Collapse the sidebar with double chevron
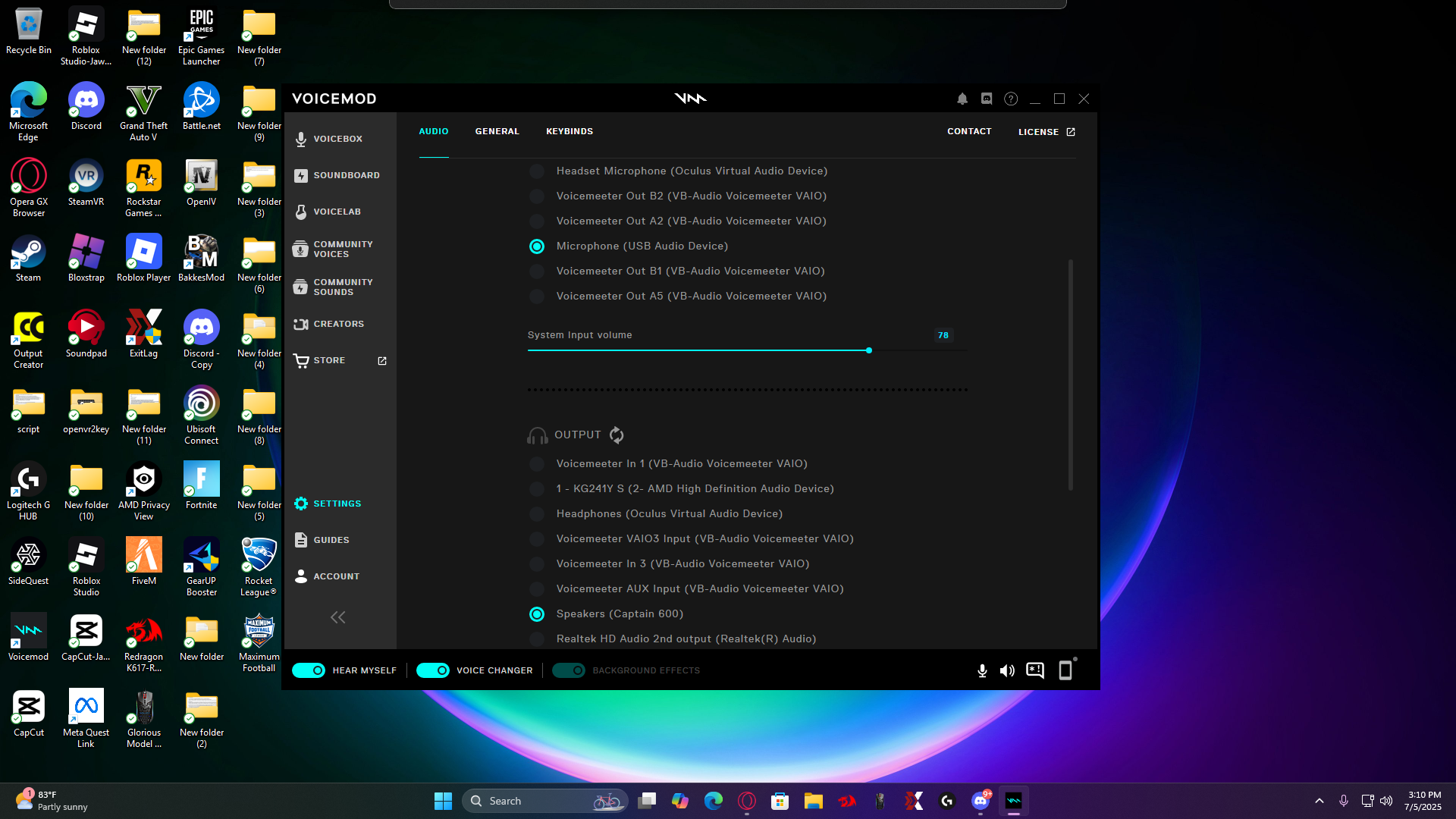The image size is (1456, 819). 338,617
